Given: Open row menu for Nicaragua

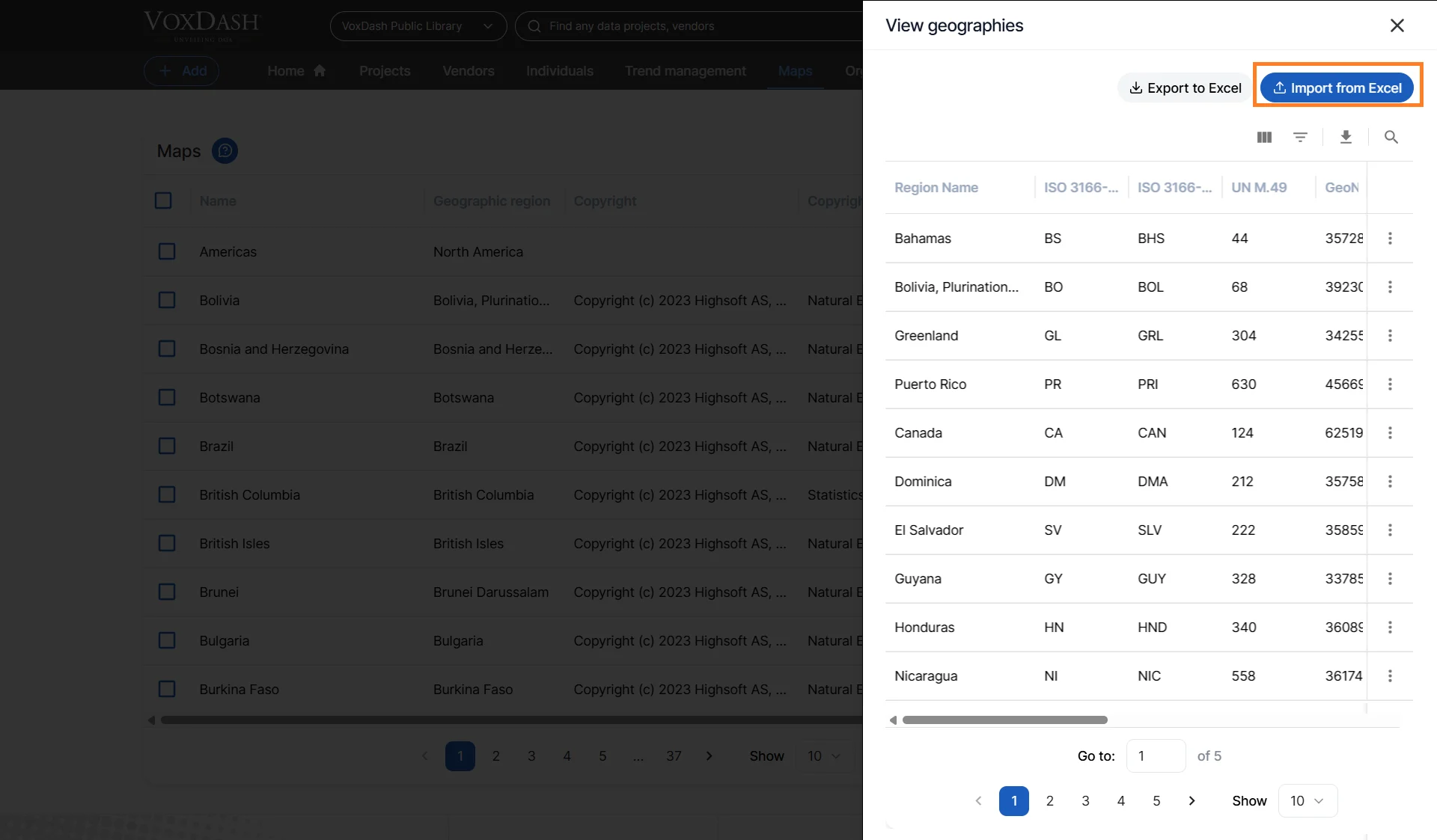Looking at the screenshot, I should [x=1390, y=675].
